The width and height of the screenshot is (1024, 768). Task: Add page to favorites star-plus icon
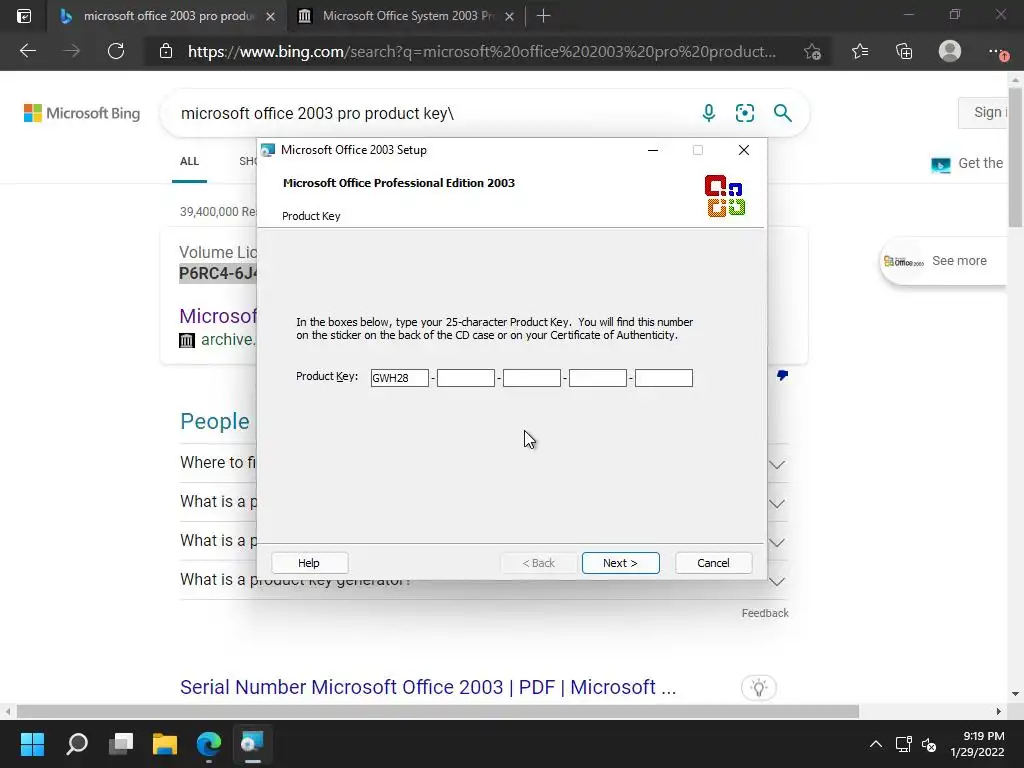pos(812,52)
